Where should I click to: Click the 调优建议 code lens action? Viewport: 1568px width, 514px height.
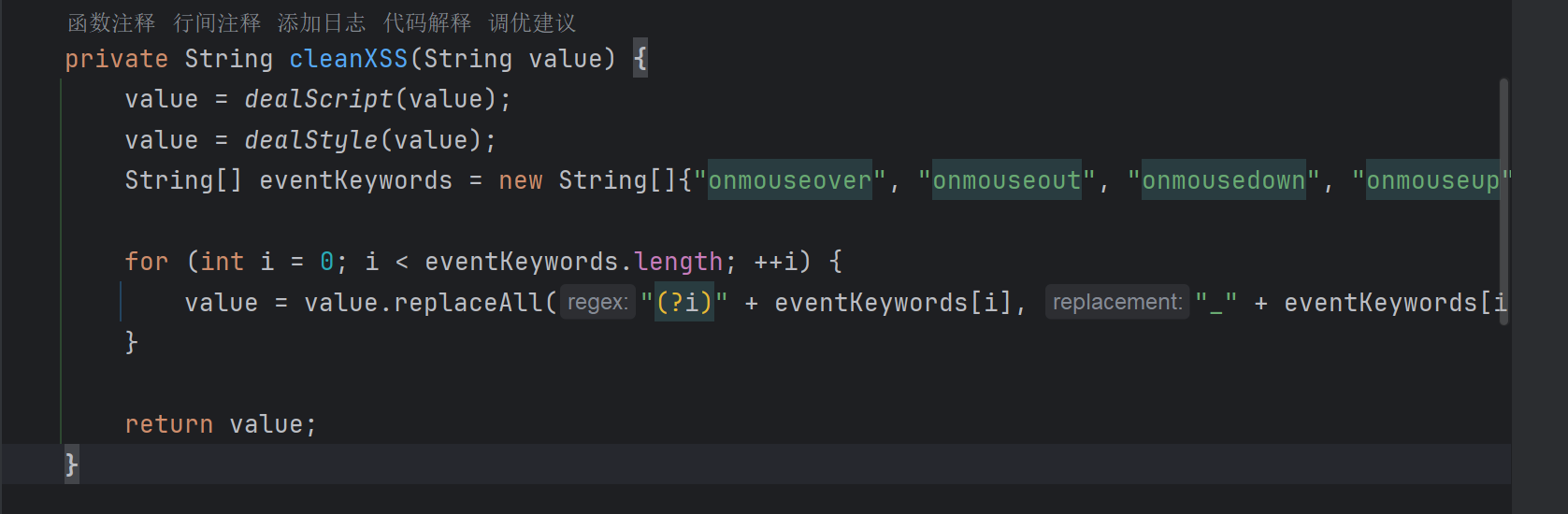click(x=532, y=22)
